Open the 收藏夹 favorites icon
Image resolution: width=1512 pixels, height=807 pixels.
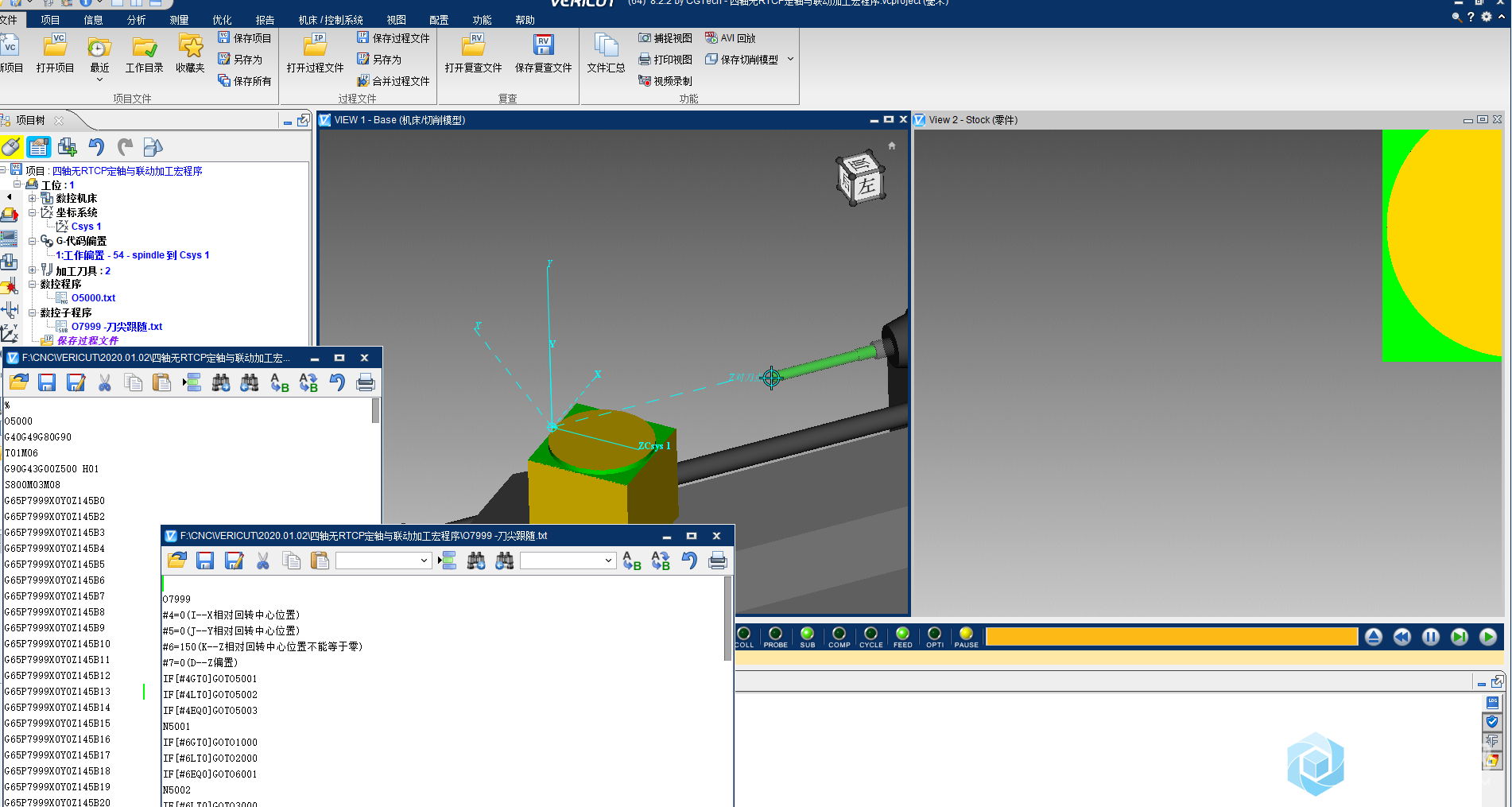point(190,54)
